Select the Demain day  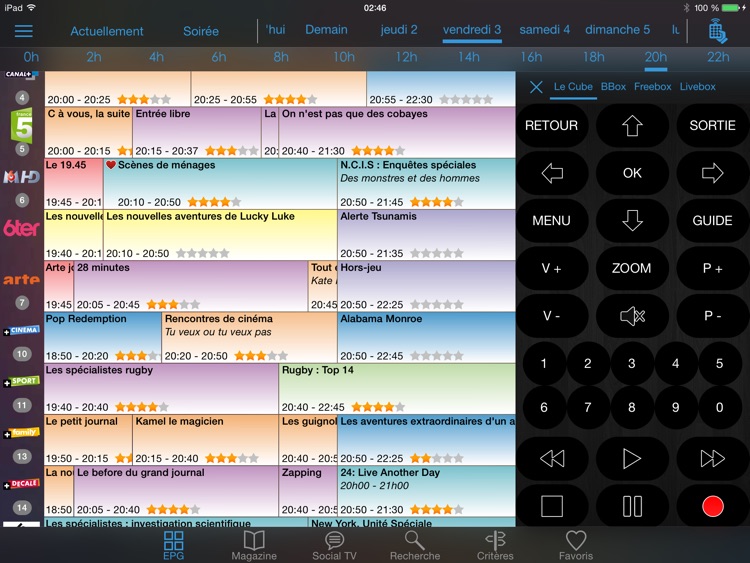(x=327, y=30)
